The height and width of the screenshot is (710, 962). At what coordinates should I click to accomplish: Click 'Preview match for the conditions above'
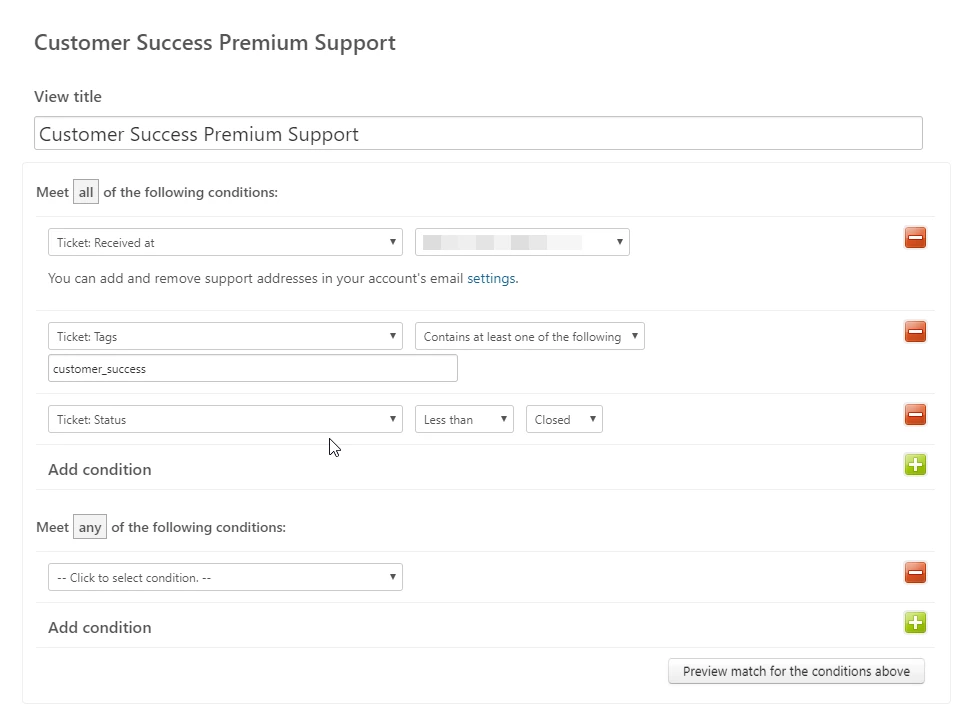796,672
